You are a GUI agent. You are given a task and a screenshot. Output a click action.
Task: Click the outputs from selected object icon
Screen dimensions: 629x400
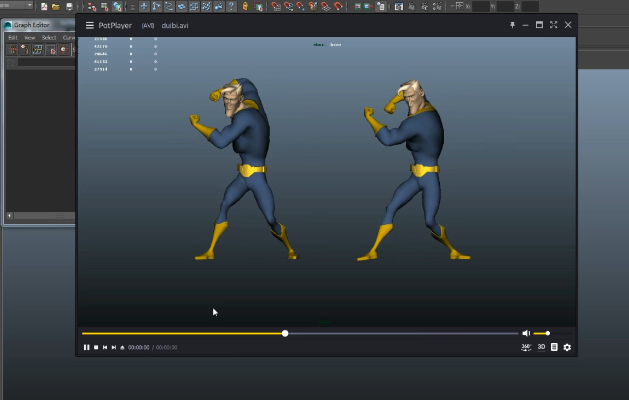pyautogui.click(x=368, y=6)
